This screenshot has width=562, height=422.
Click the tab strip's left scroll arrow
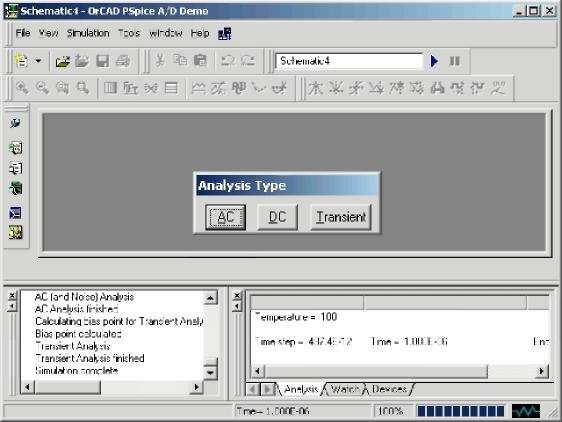point(253,389)
